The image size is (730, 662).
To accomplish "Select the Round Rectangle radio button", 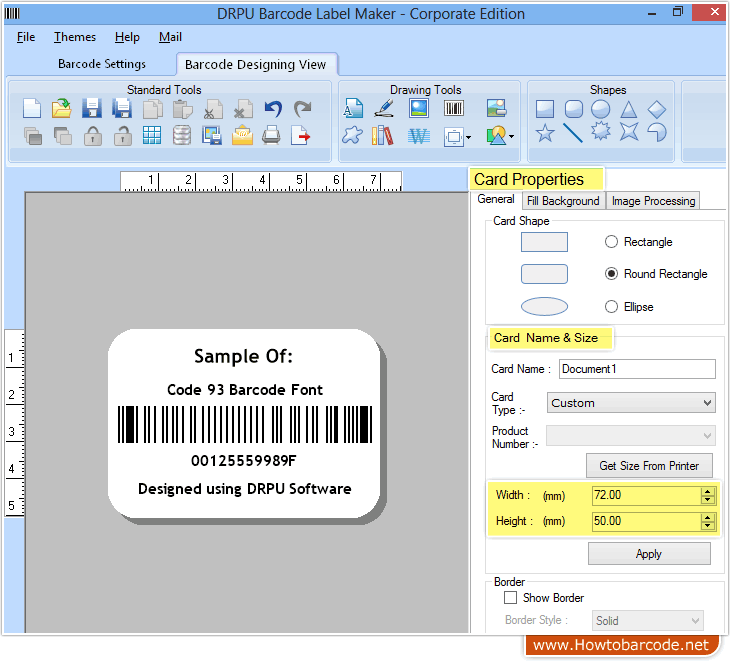I will 611,274.
